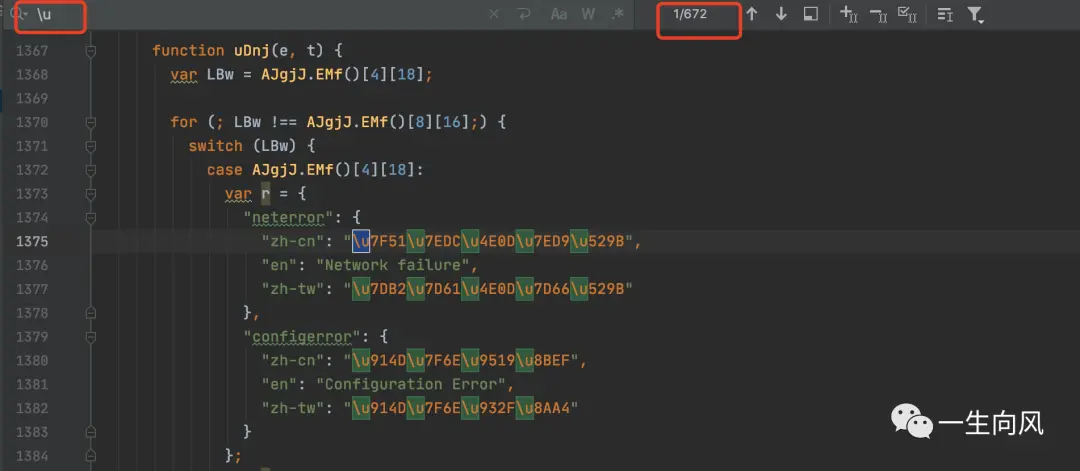
Task: Click the switch keyword on line 1371
Action: coord(216,147)
